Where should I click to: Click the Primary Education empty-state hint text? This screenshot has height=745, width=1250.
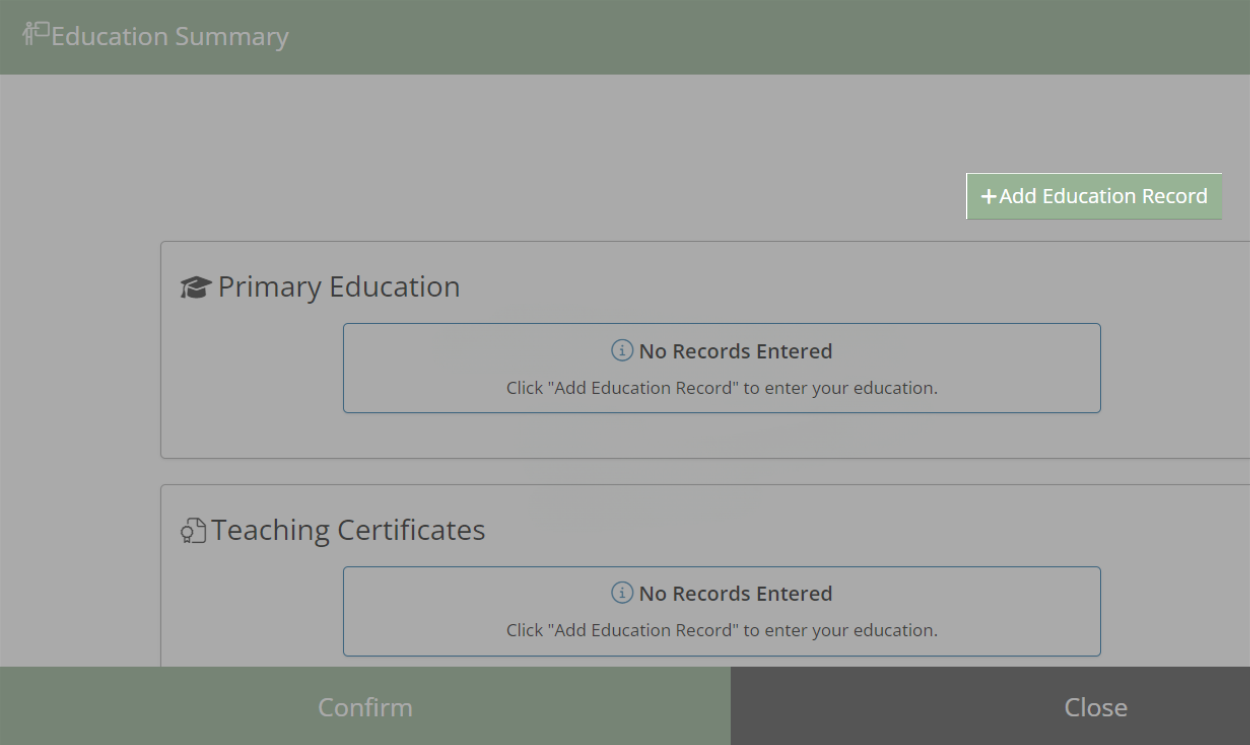(722, 388)
